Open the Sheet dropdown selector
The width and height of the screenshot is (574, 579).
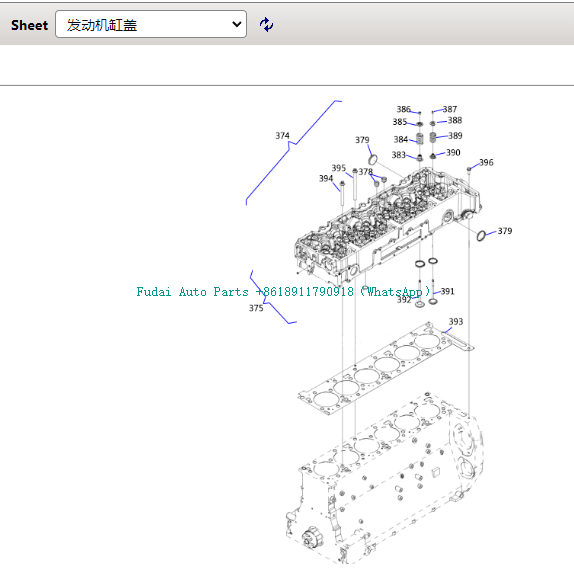tap(151, 24)
